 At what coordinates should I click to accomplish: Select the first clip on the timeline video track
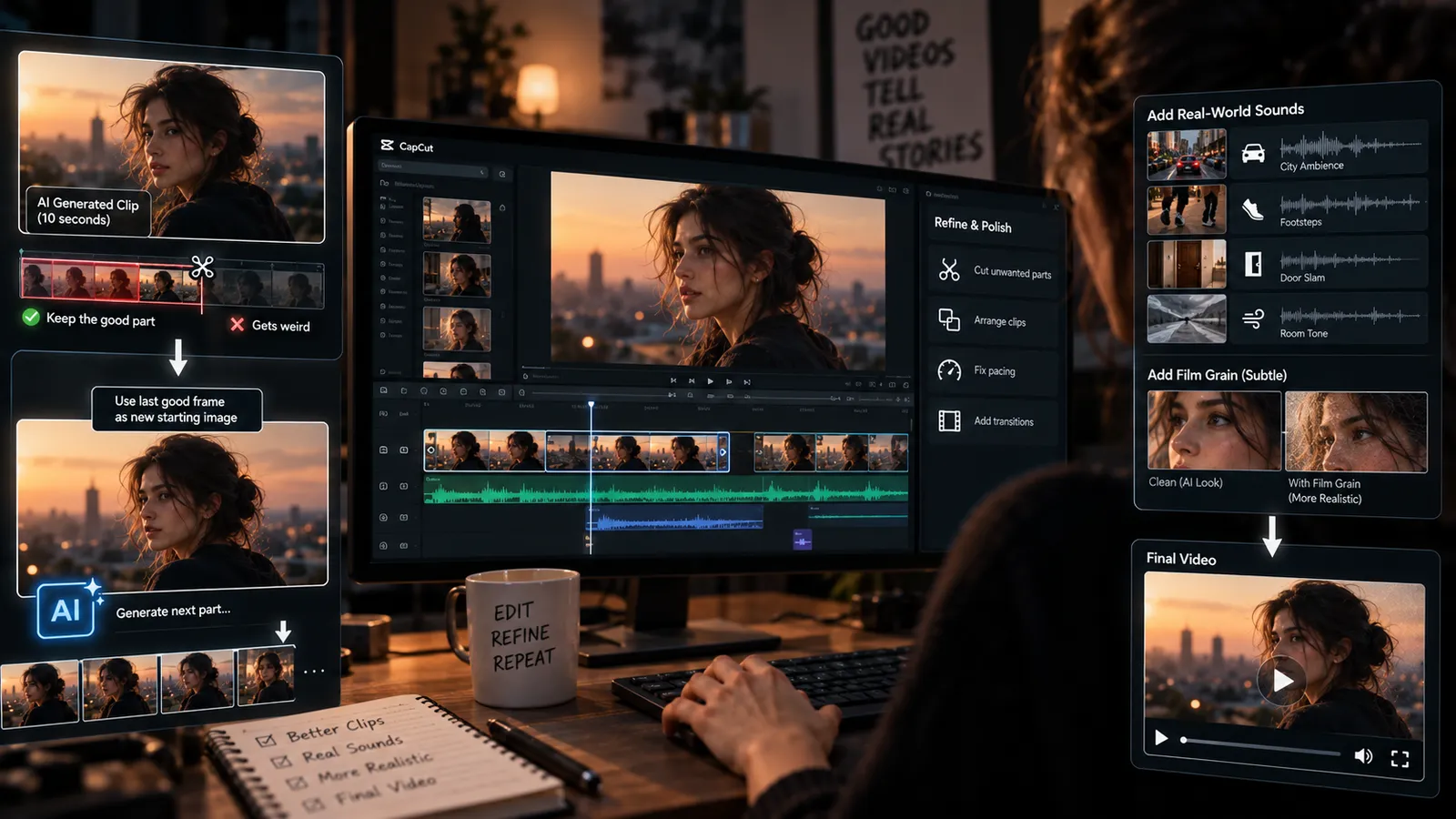484,451
